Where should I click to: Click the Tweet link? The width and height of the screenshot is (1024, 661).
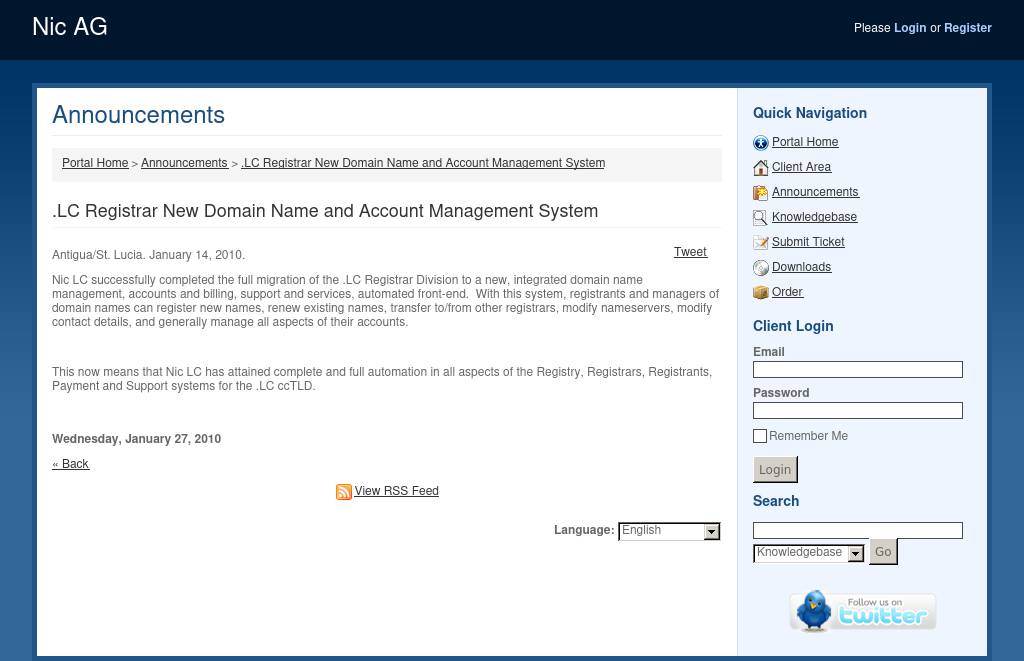690,252
